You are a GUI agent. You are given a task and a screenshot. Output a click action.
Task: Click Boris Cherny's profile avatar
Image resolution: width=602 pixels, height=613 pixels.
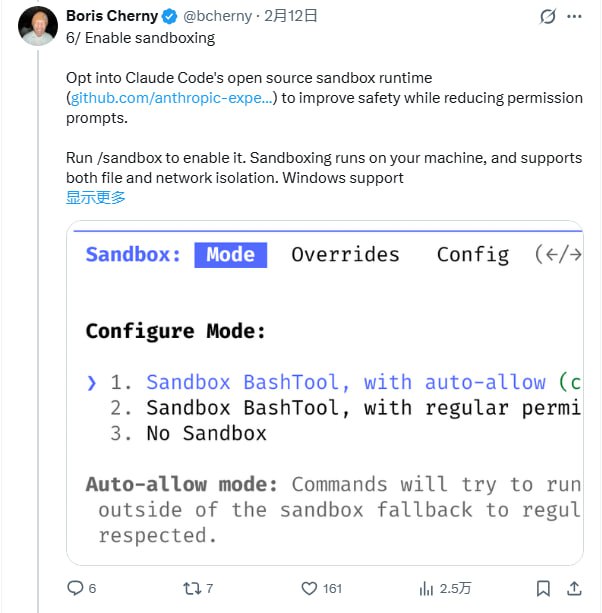37,26
